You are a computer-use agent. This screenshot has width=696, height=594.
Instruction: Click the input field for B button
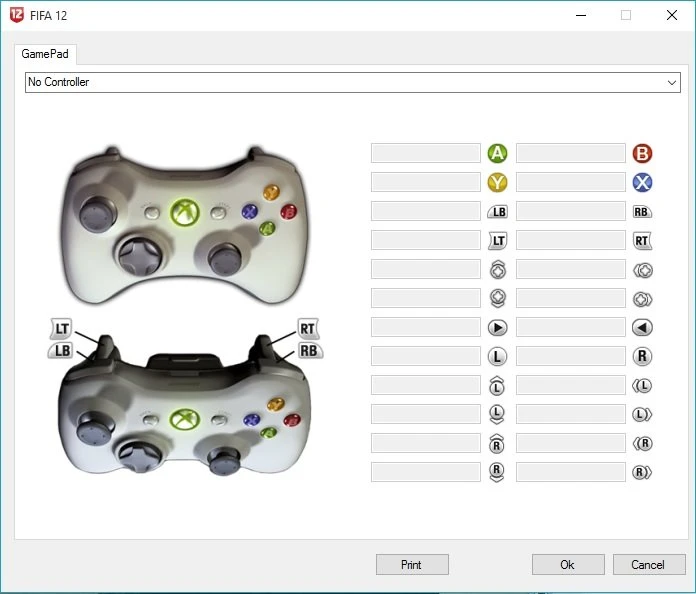coord(571,153)
